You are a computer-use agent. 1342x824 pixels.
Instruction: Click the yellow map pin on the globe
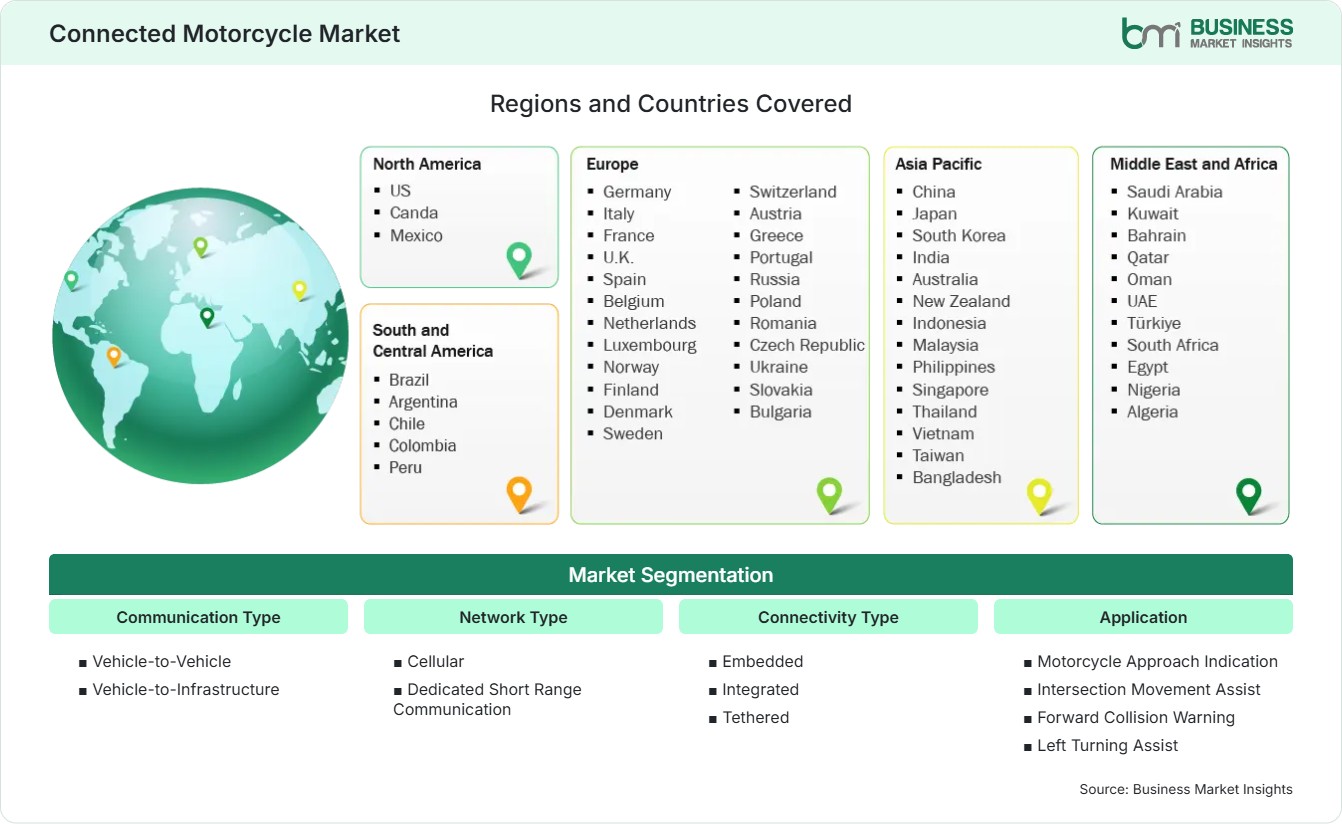click(299, 289)
